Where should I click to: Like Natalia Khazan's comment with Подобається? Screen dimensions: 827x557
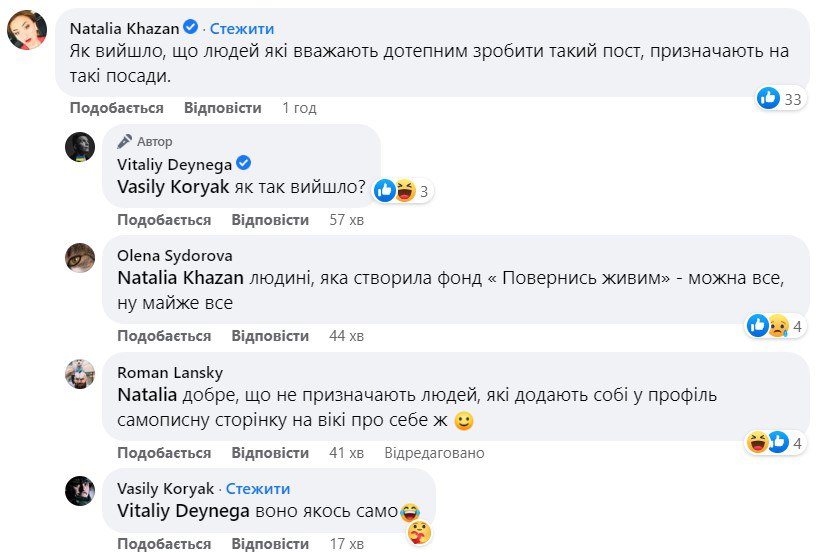tap(116, 107)
